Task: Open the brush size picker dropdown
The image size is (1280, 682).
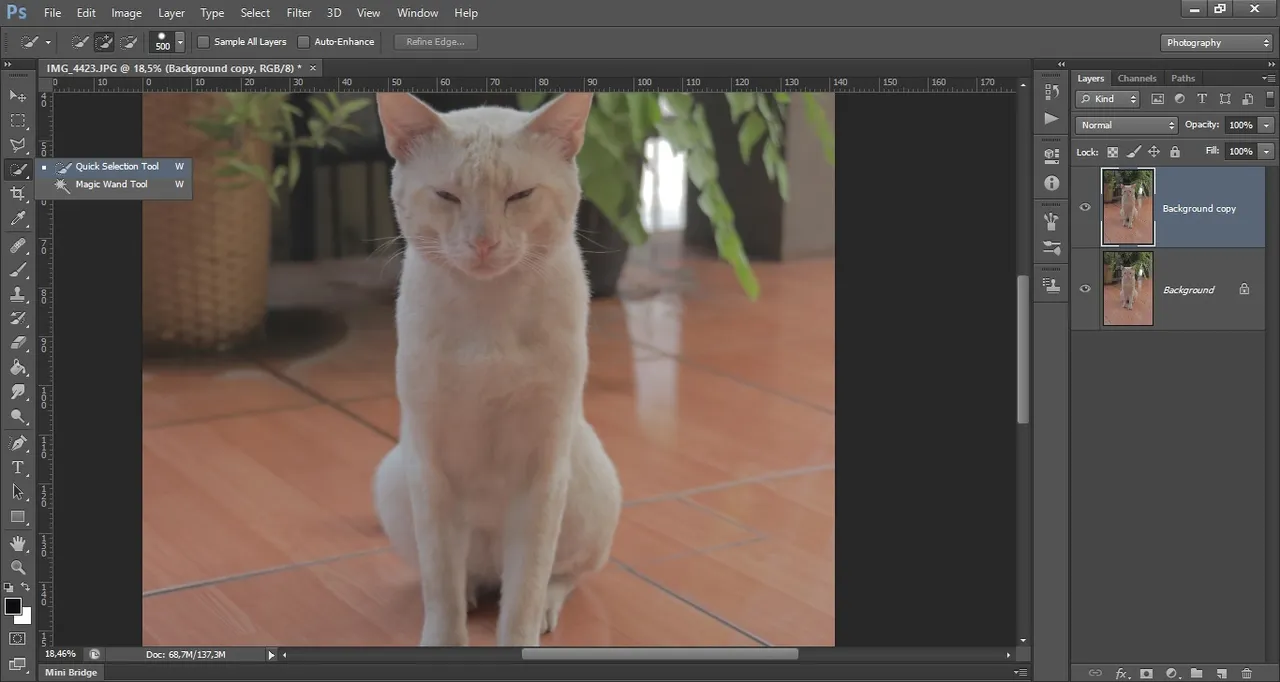Action: coord(180,42)
